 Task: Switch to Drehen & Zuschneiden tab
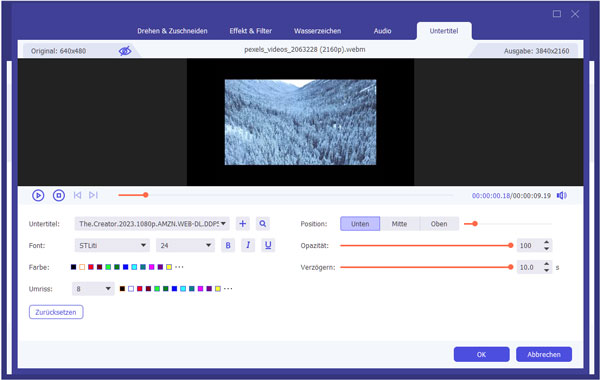(172, 31)
